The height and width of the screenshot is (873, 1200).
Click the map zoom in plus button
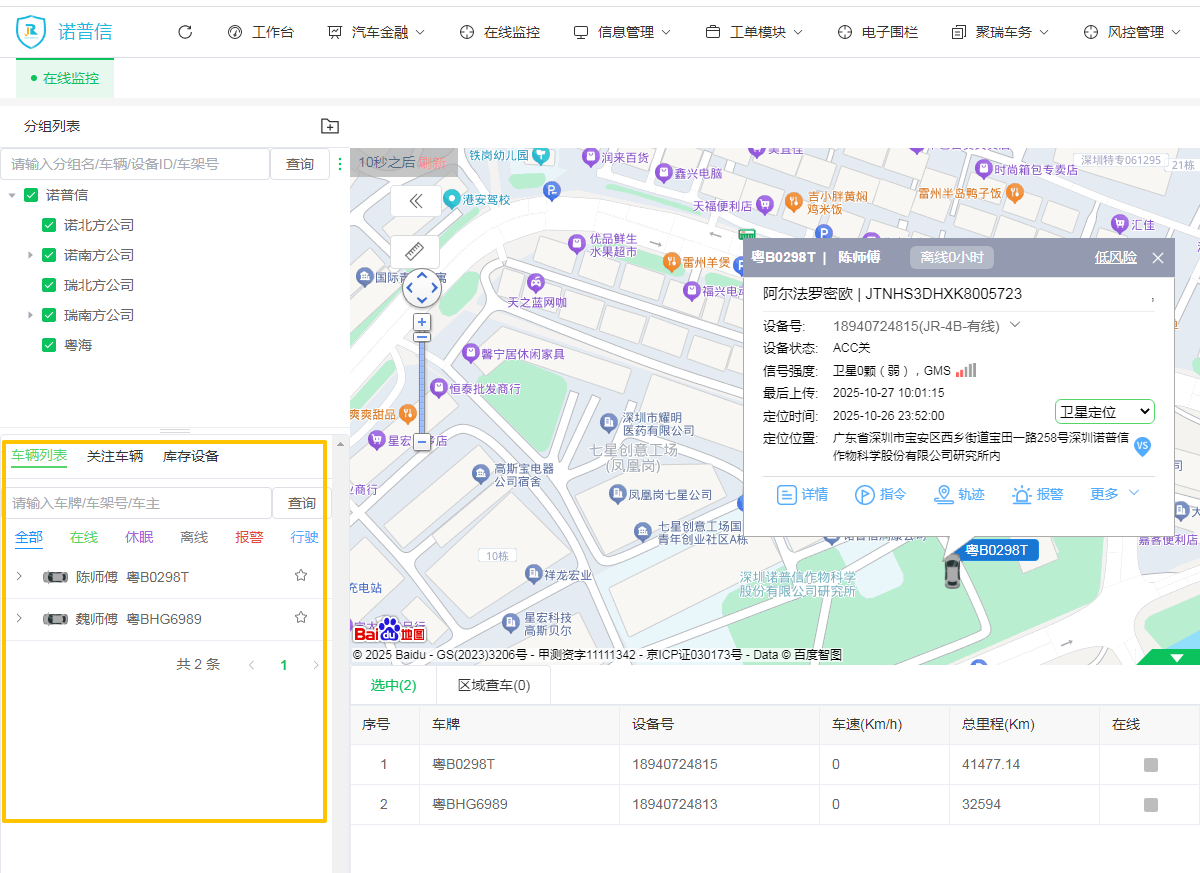(x=422, y=322)
